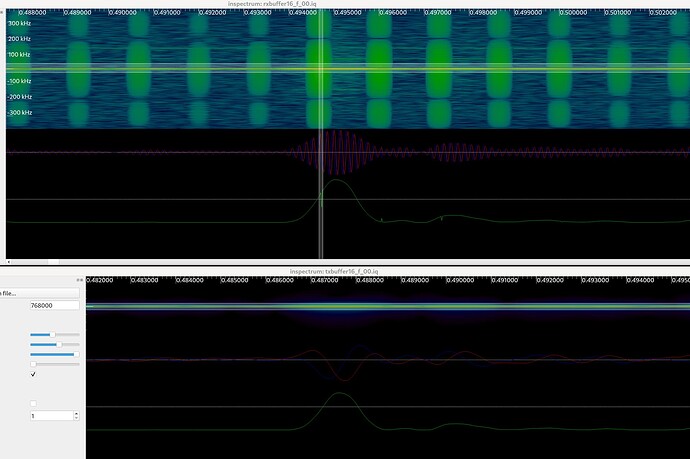Click the horizontal tuner line in the rxbuffer spectrogram

pos(348,69)
